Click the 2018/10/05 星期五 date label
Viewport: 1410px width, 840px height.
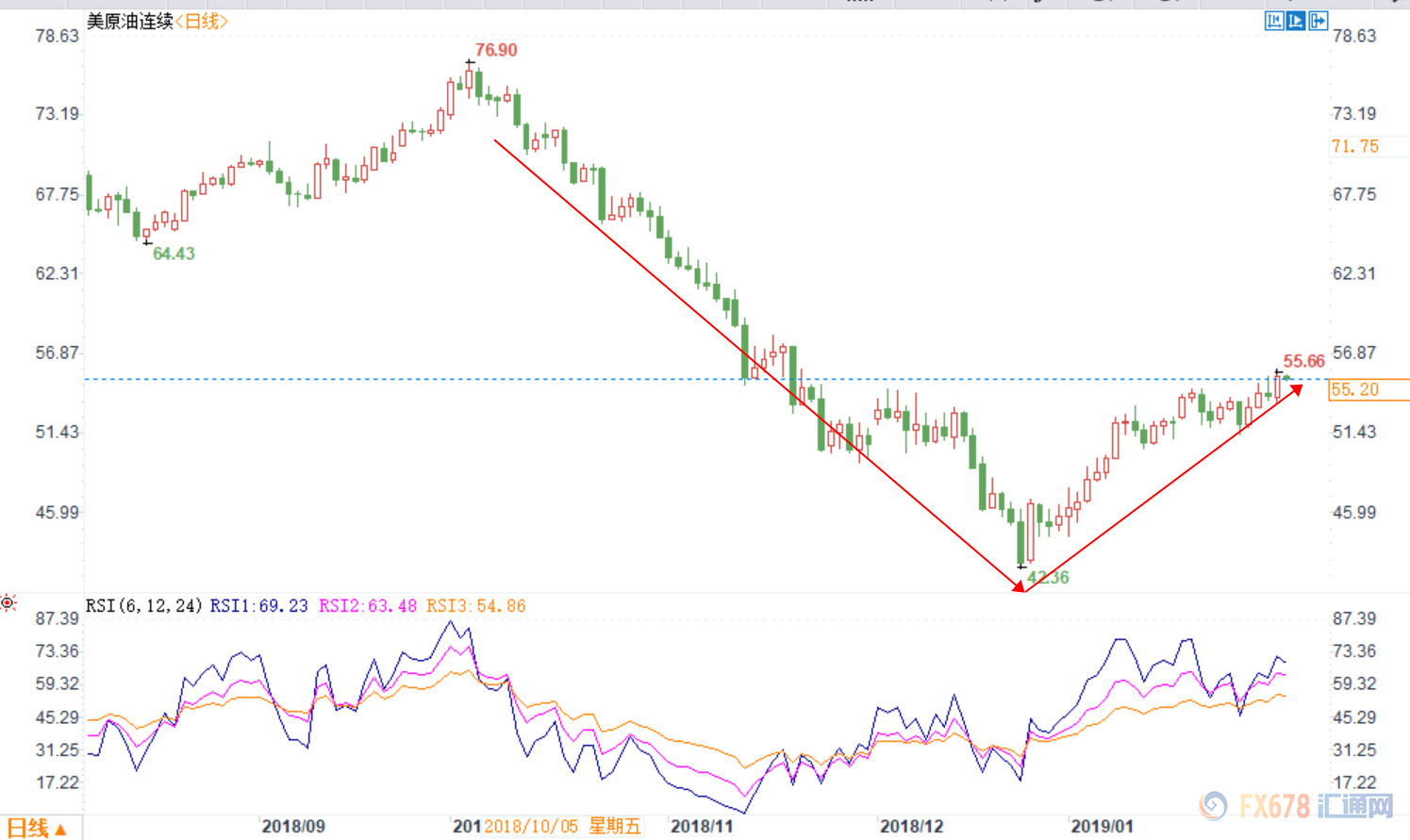[562, 826]
